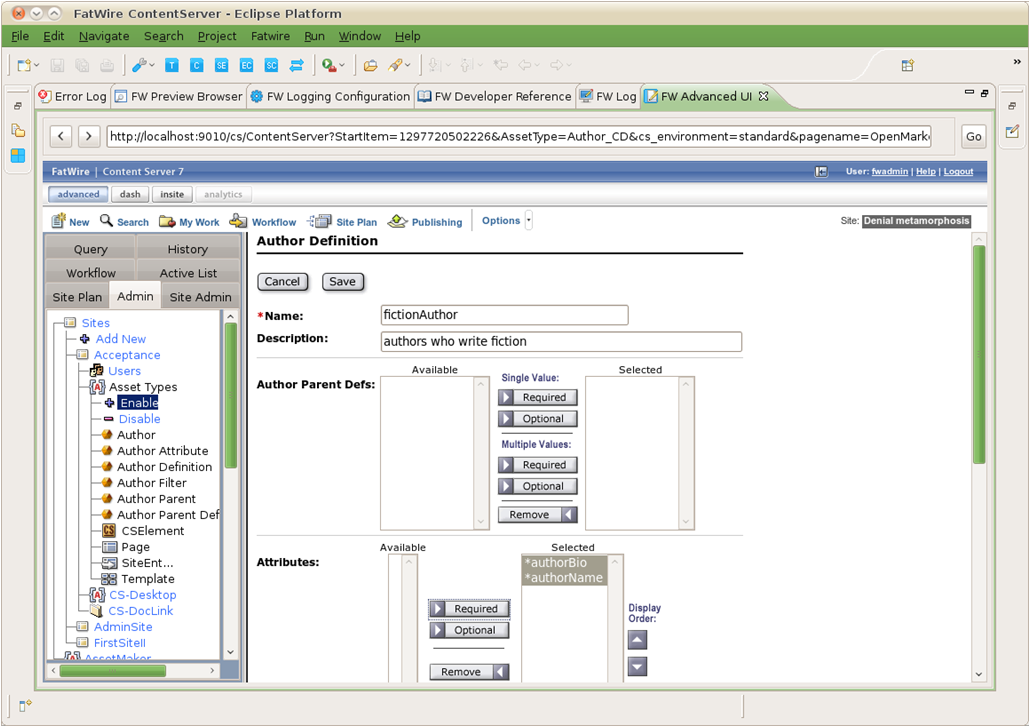The height and width of the screenshot is (727, 1030).
Task: Click the blue sync arrows icon
Action: click(297, 65)
